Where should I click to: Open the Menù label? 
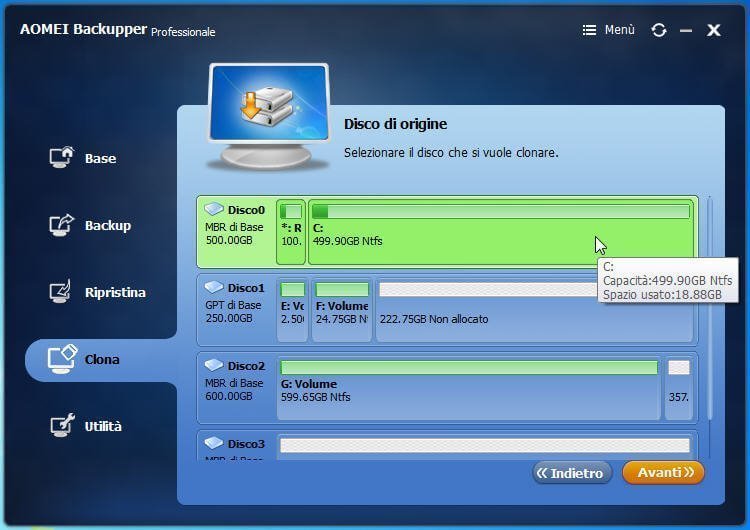point(619,30)
